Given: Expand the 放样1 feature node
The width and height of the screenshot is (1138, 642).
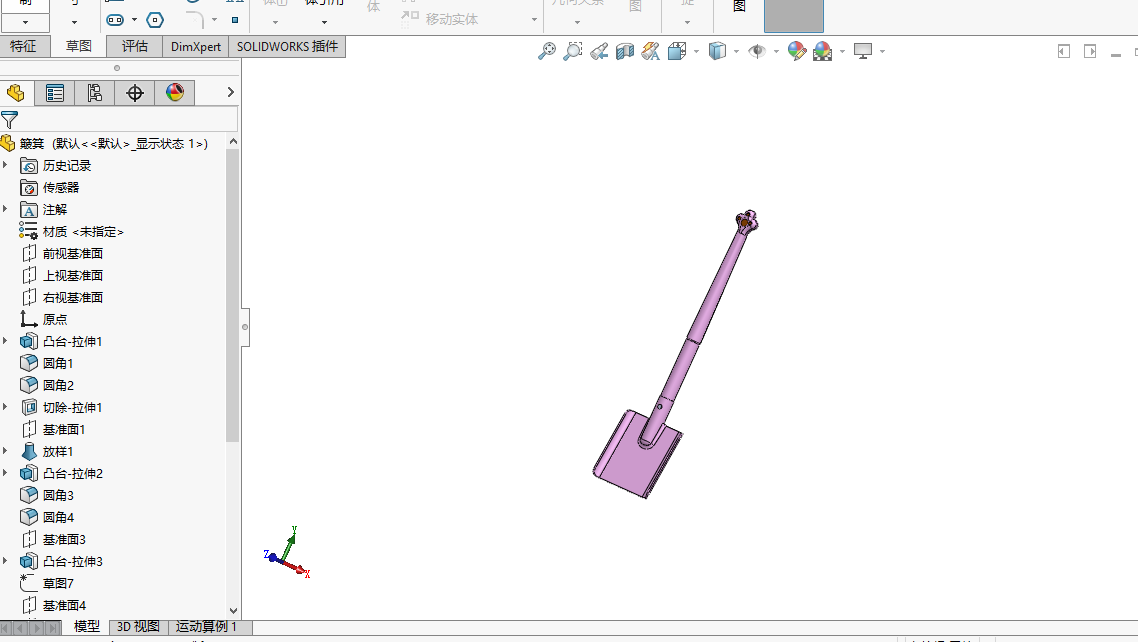Looking at the screenshot, I should 6,451.
